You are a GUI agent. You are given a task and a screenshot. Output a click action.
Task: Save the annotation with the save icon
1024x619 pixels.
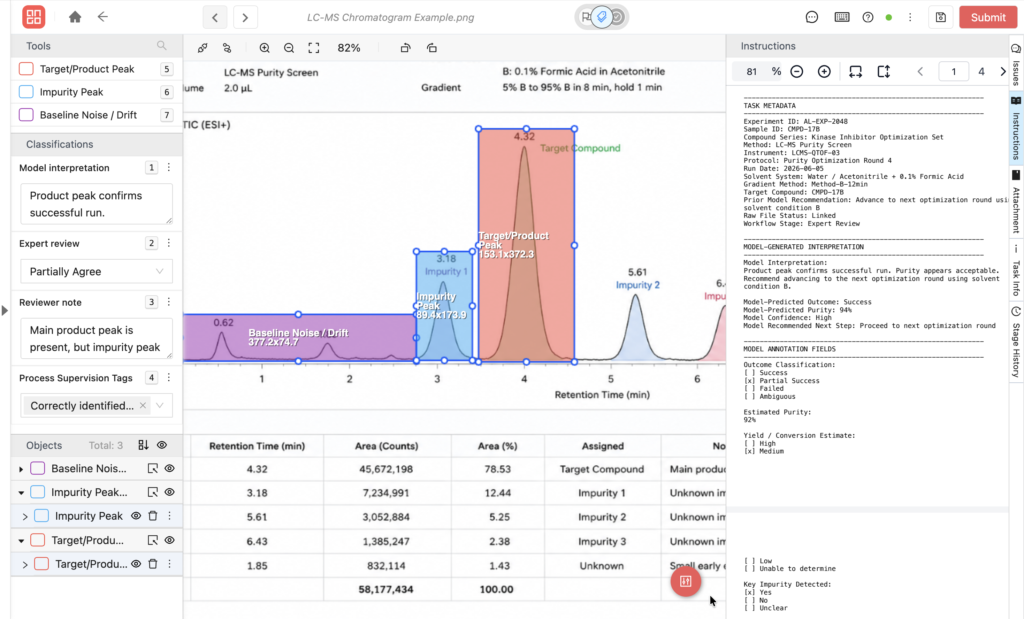pos(940,18)
